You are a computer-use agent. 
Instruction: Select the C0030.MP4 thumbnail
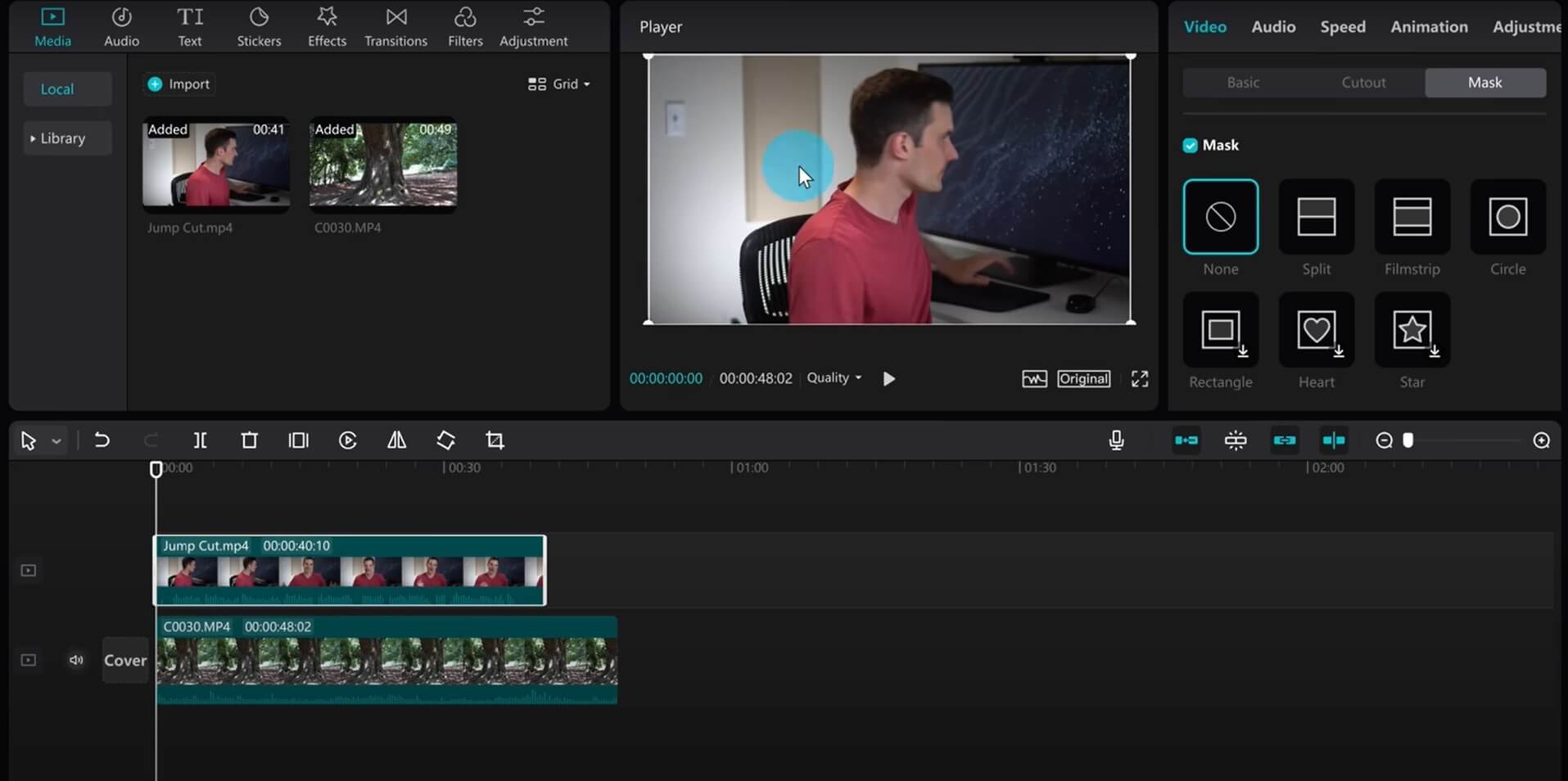click(383, 164)
